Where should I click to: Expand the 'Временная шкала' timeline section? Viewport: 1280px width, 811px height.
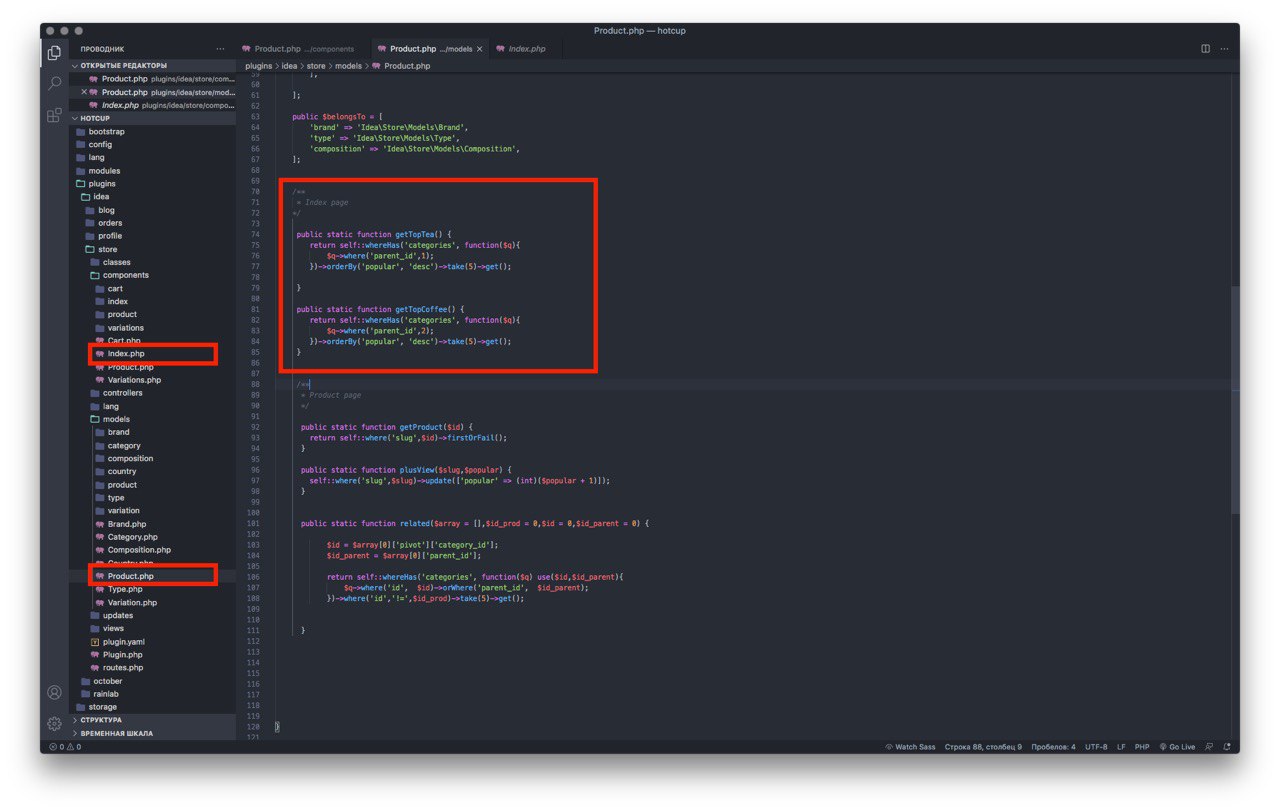152,733
